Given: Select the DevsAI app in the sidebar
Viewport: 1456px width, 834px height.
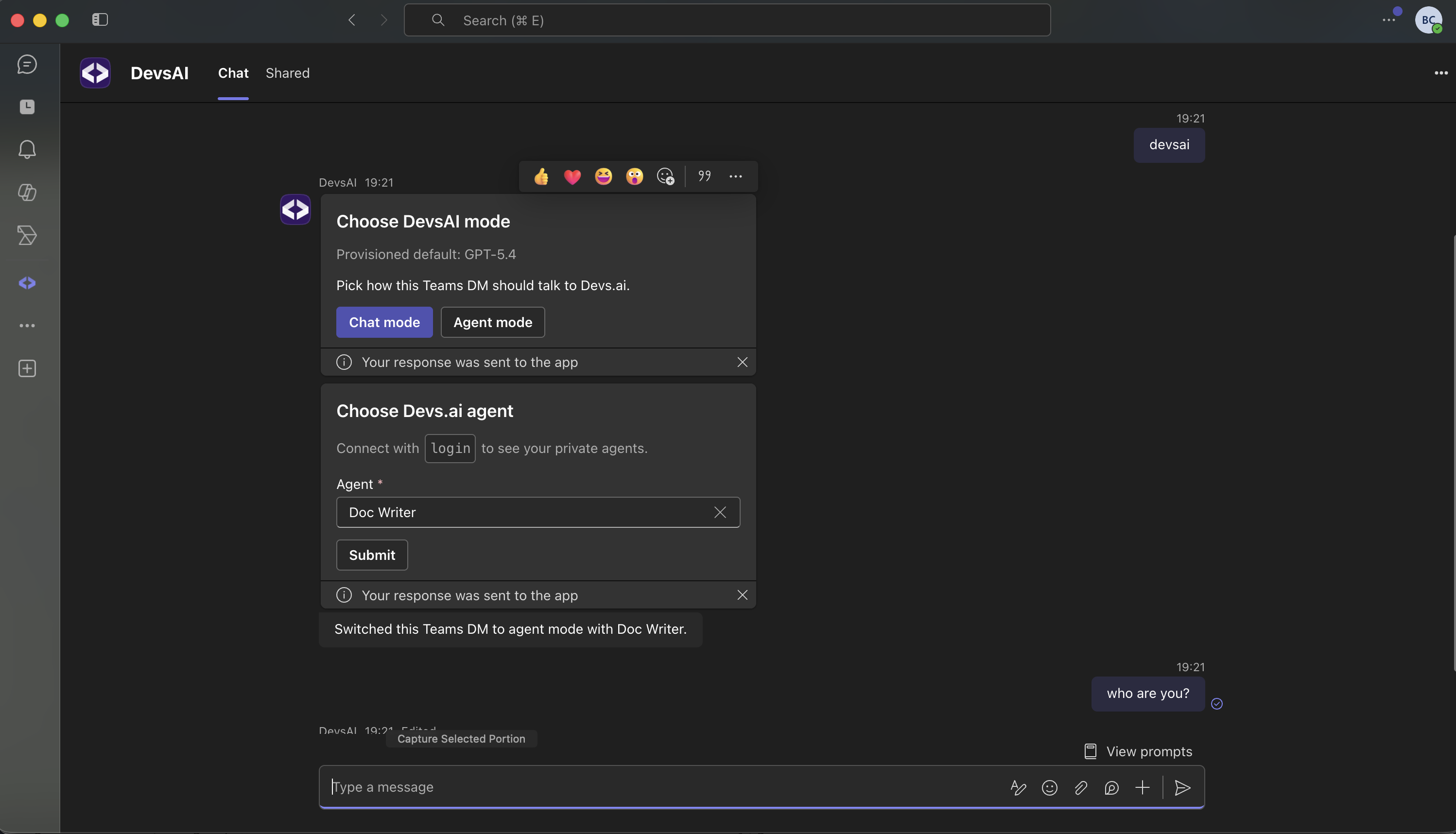Looking at the screenshot, I should click(x=27, y=283).
